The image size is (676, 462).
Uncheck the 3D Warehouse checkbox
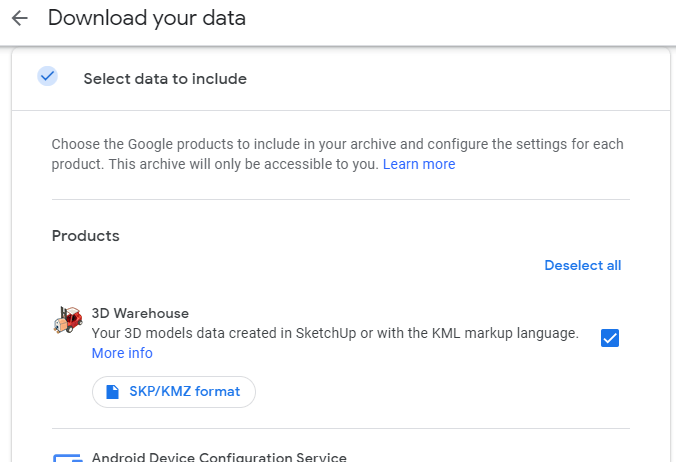610,338
